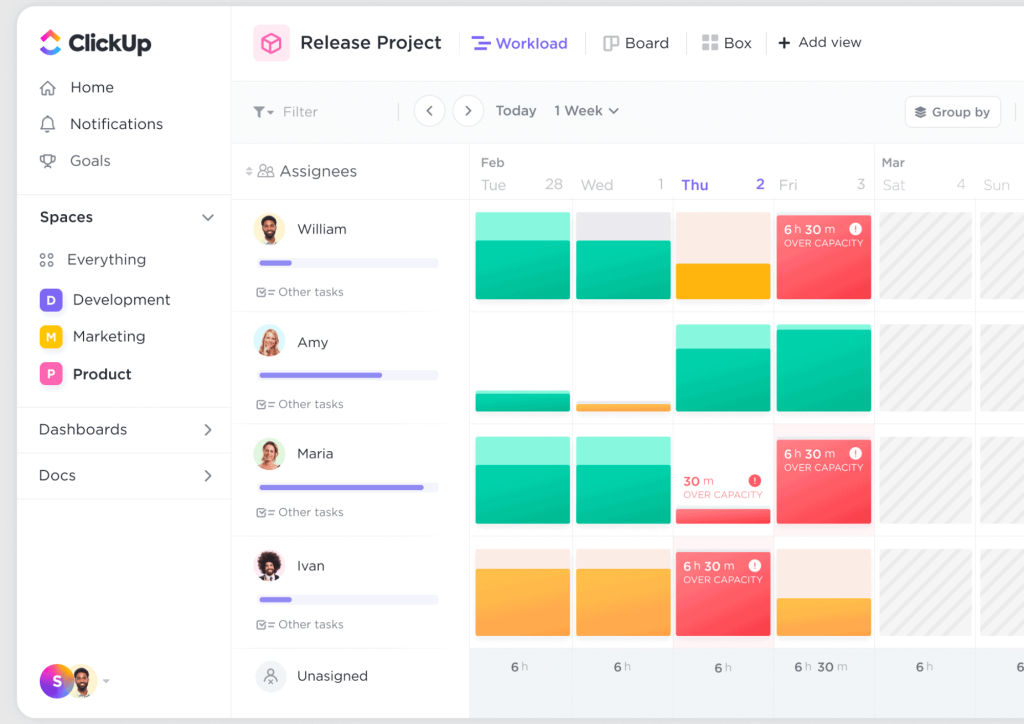Click the pink Release Project cube icon
This screenshot has height=724, width=1024.
point(270,42)
